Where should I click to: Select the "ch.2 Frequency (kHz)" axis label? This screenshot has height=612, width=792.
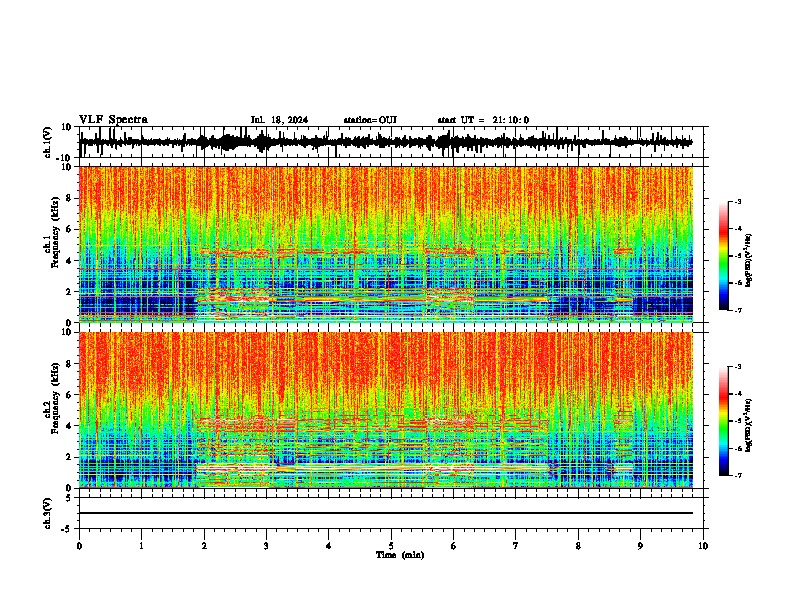(53, 398)
